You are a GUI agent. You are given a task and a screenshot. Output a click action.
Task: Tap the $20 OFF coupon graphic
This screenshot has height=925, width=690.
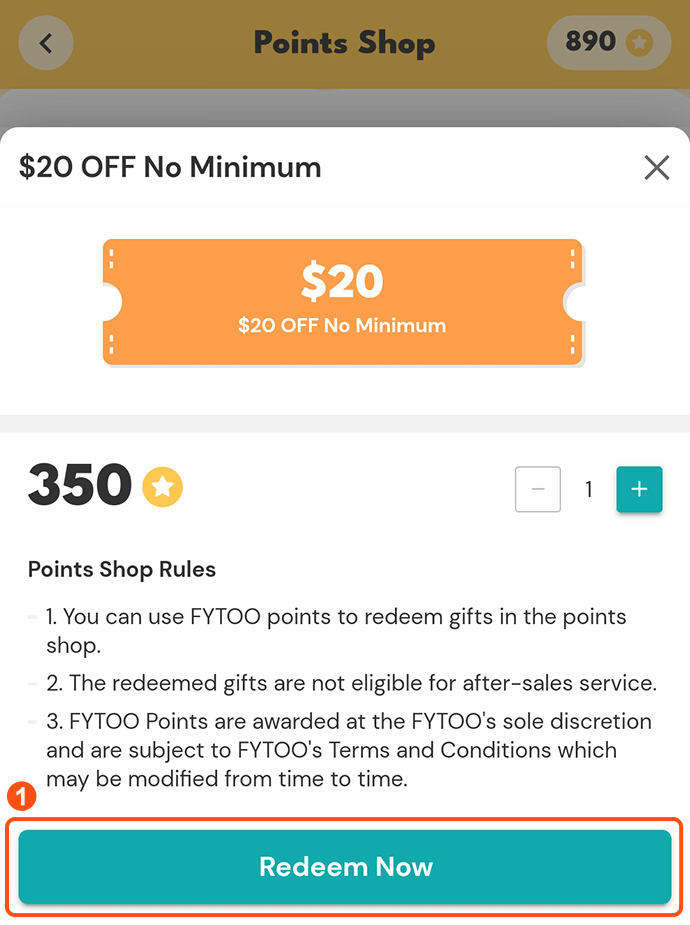pos(344,301)
